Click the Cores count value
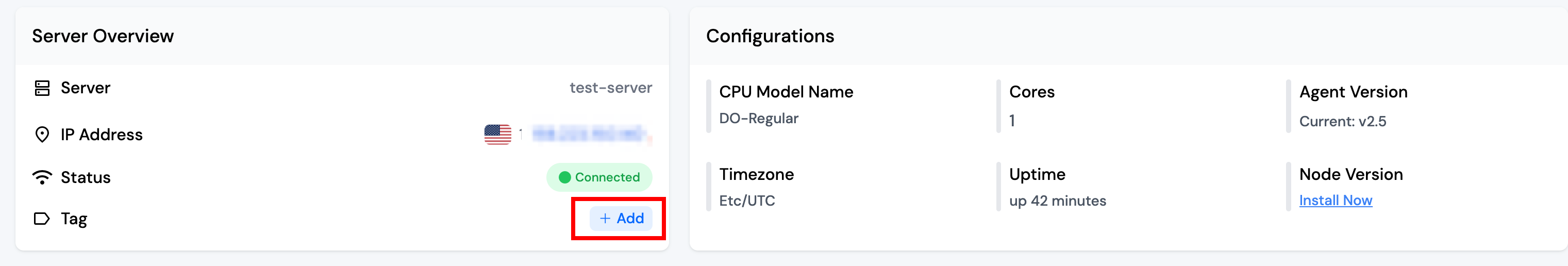The width and height of the screenshot is (1568, 266). coord(1012,121)
